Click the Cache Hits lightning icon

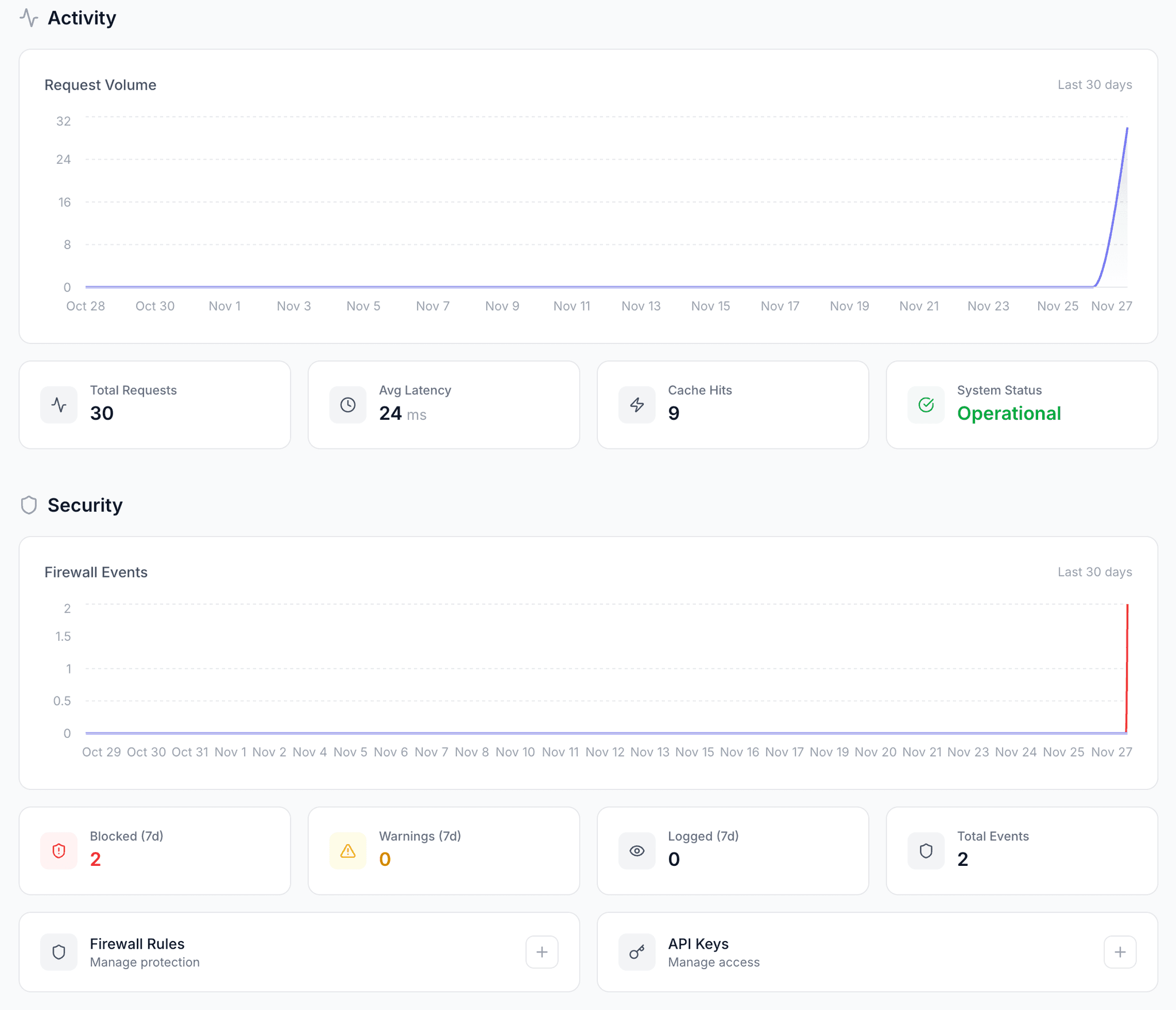[x=637, y=405]
